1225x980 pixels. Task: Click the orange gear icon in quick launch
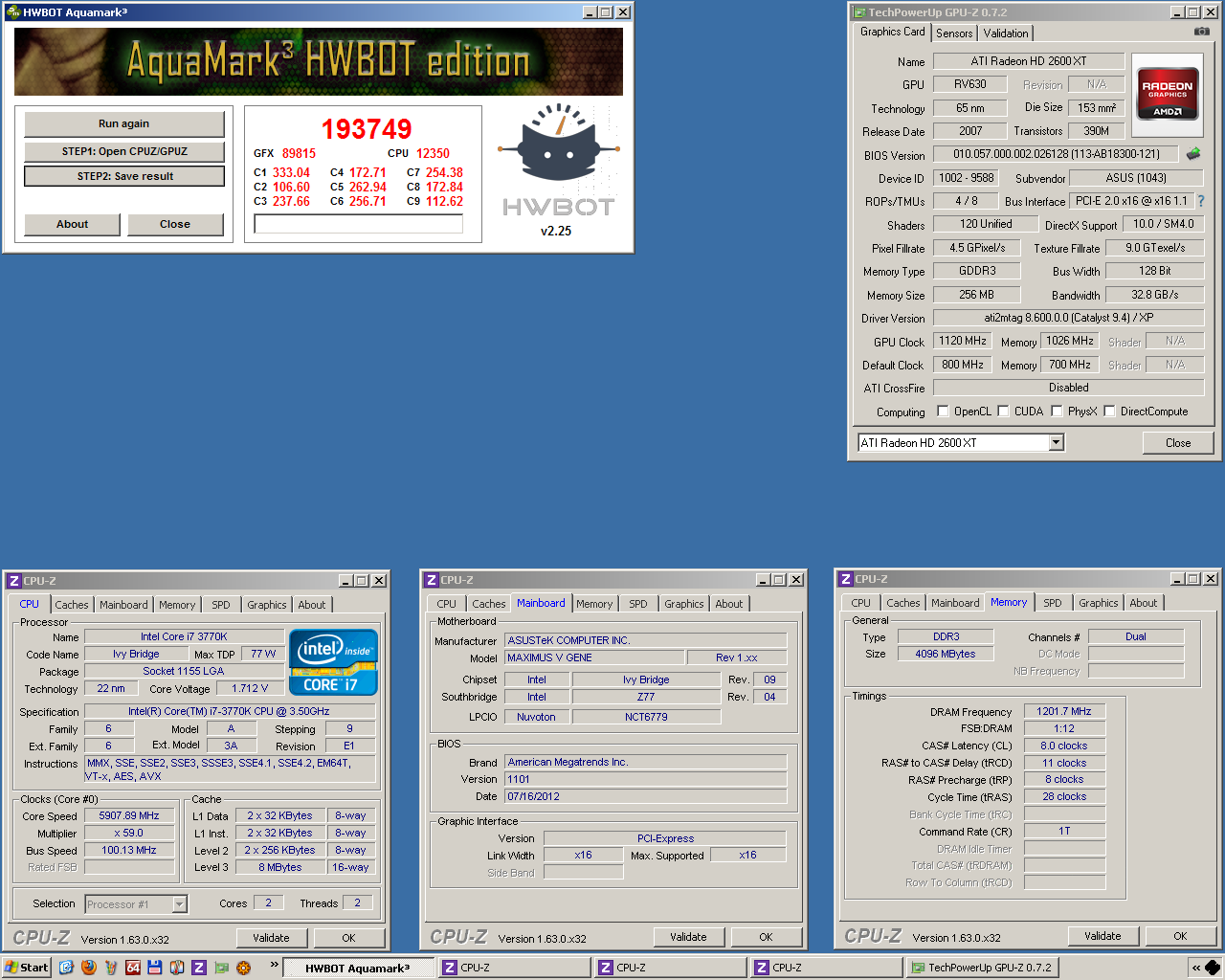pos(243,968)
